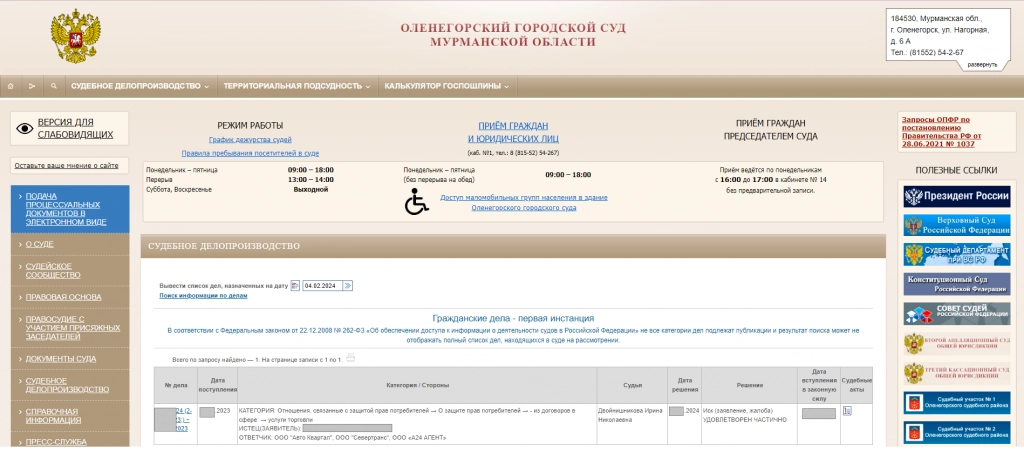Viewport: 1024px width, 465px height.
Task: Click the Дата поступления column header
Action: pos(217,385)
